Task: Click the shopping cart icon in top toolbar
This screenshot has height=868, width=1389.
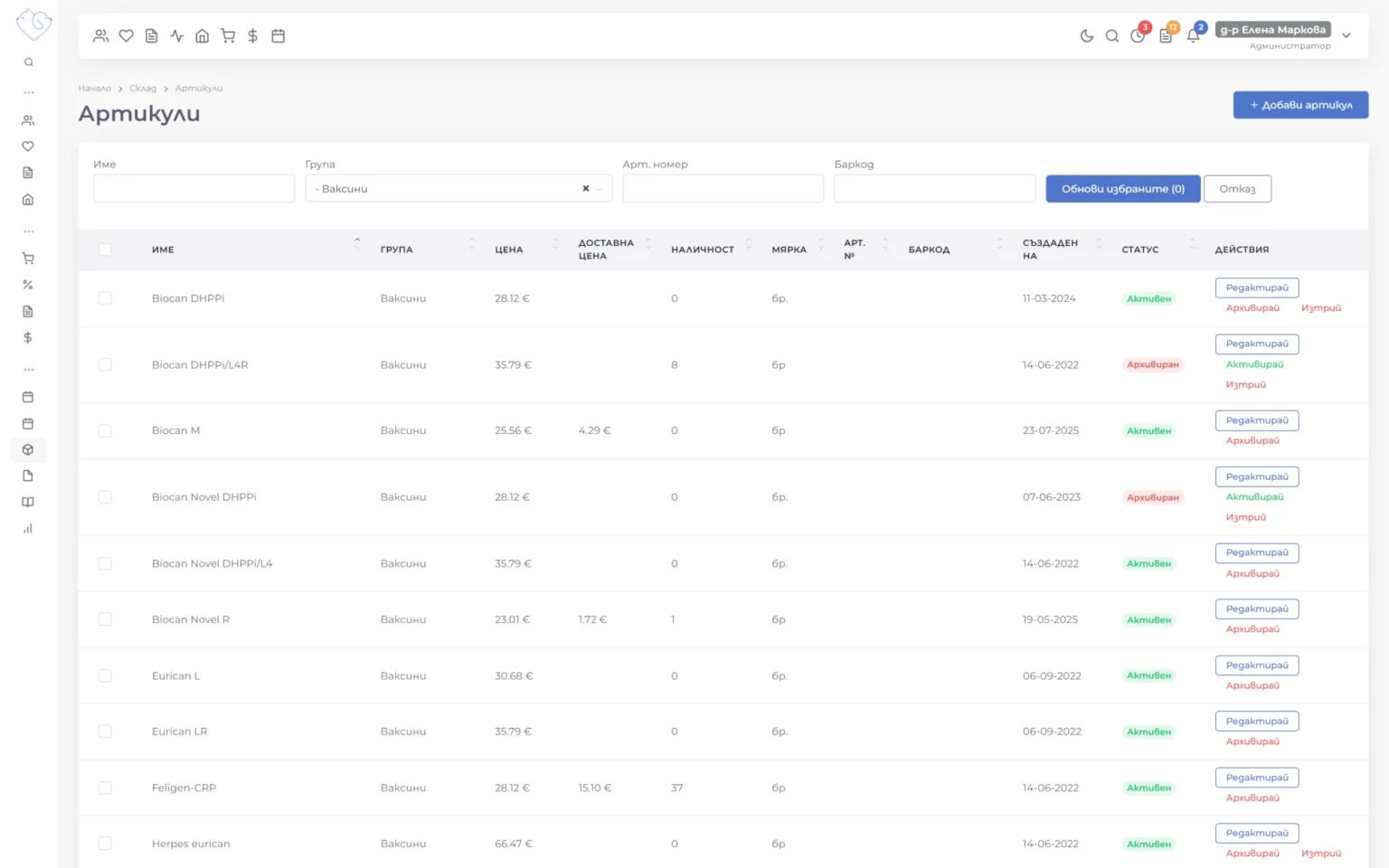Action: 228,36
